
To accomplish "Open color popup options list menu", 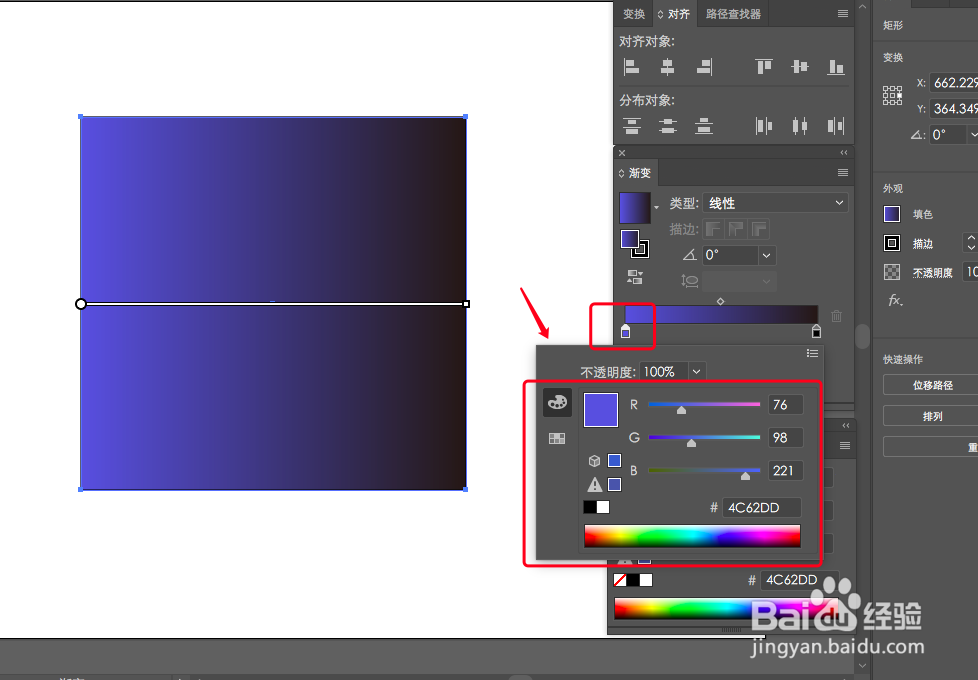I will tap(812, 353).
